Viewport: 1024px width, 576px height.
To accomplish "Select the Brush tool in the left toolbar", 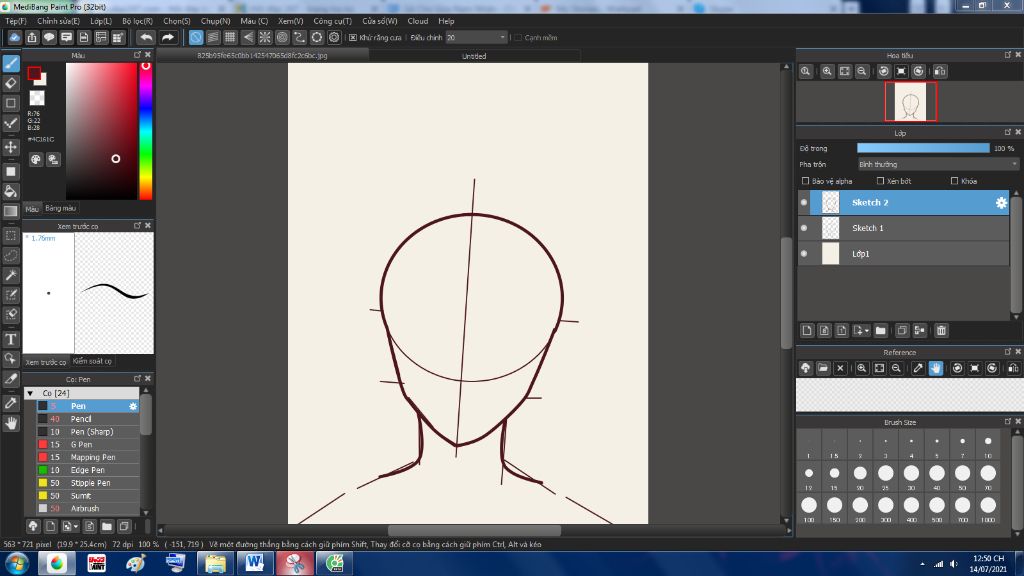I will (11, 63).
